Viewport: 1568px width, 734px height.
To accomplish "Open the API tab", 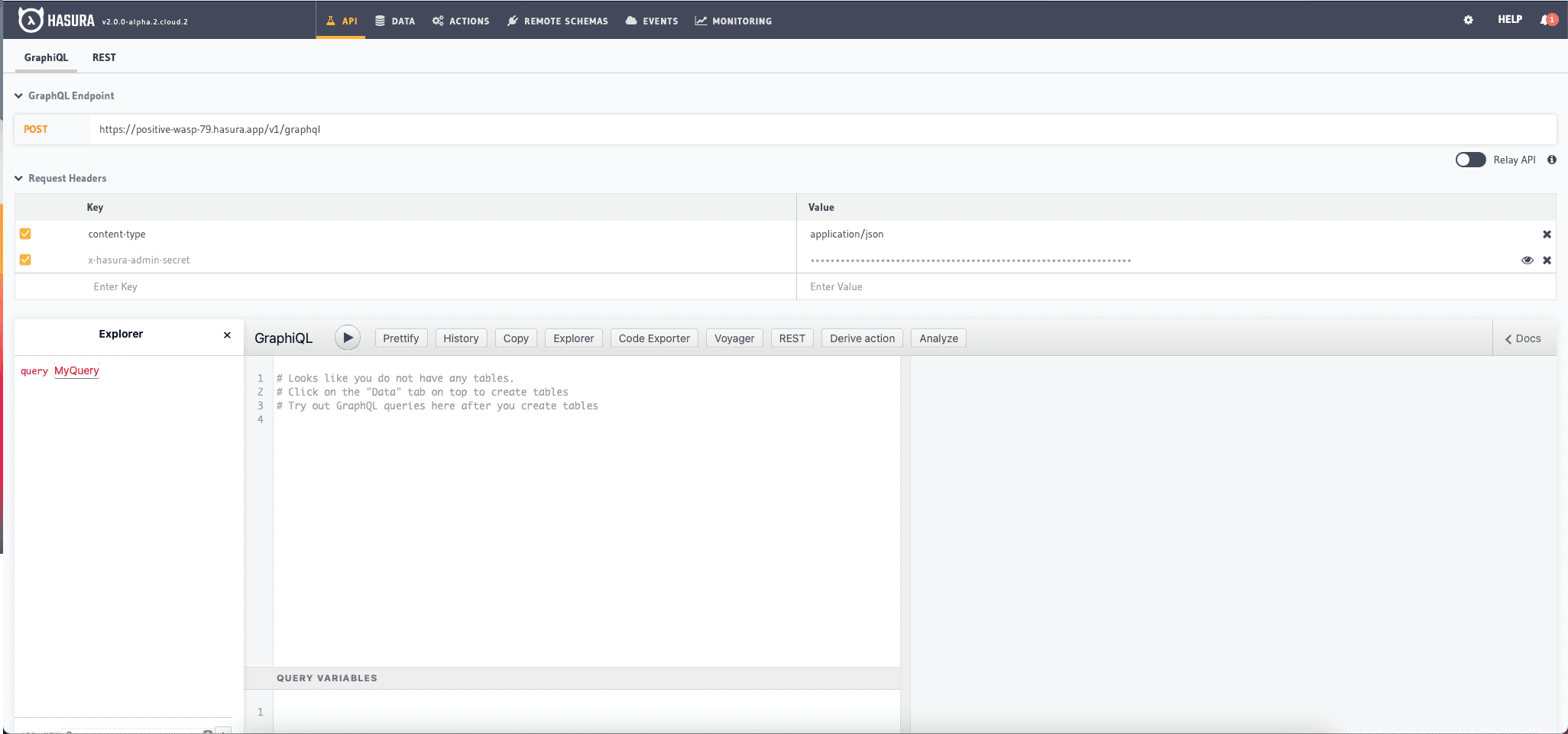I will [x=341, y=21].
